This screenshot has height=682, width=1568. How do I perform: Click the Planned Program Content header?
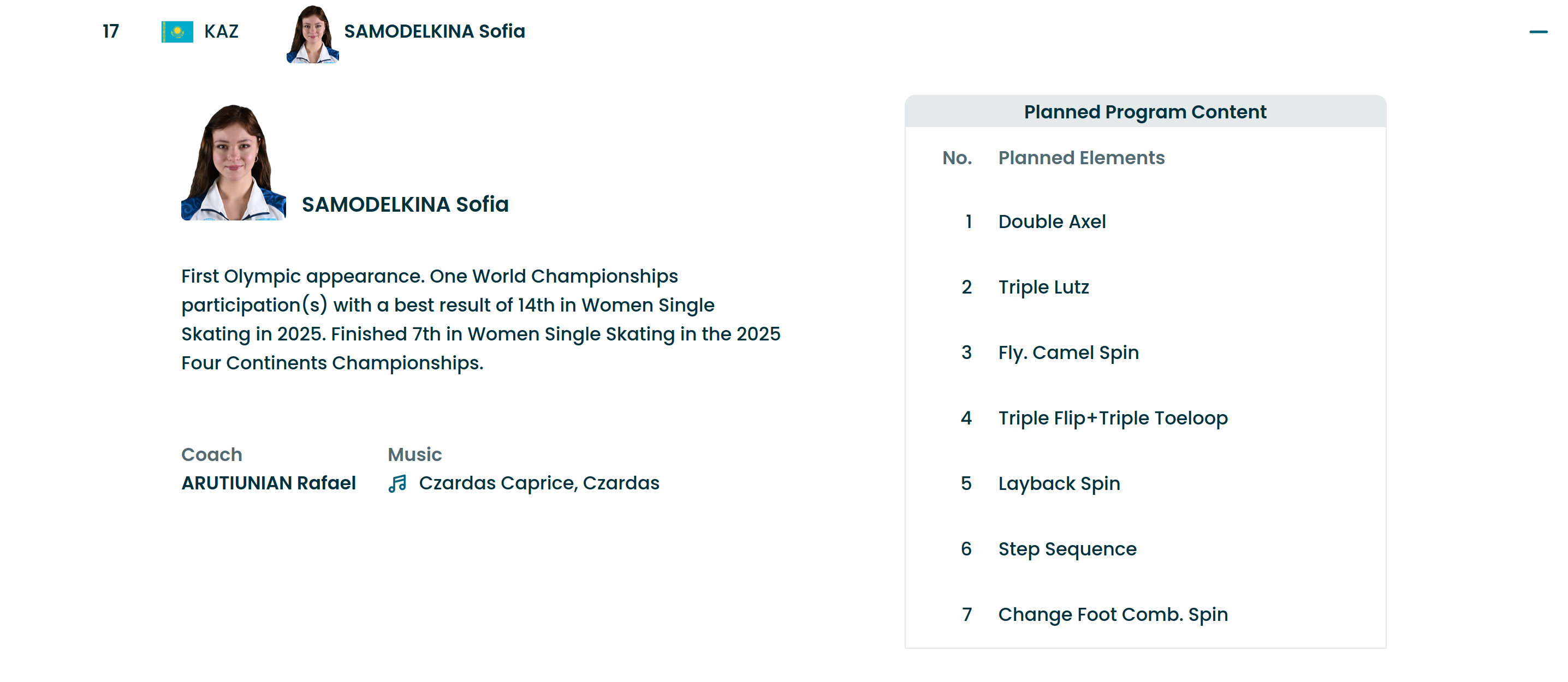1144,112
